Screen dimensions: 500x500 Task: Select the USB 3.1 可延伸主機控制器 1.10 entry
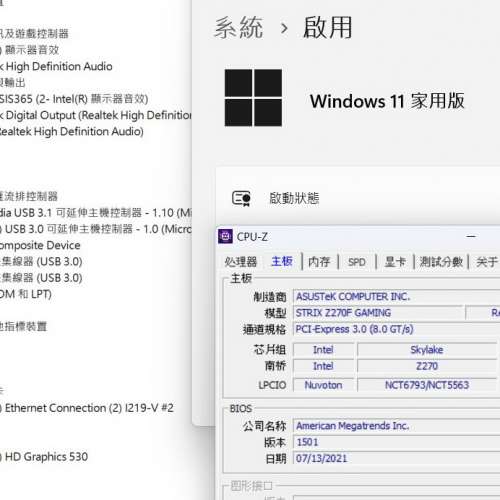click(96, 213)
